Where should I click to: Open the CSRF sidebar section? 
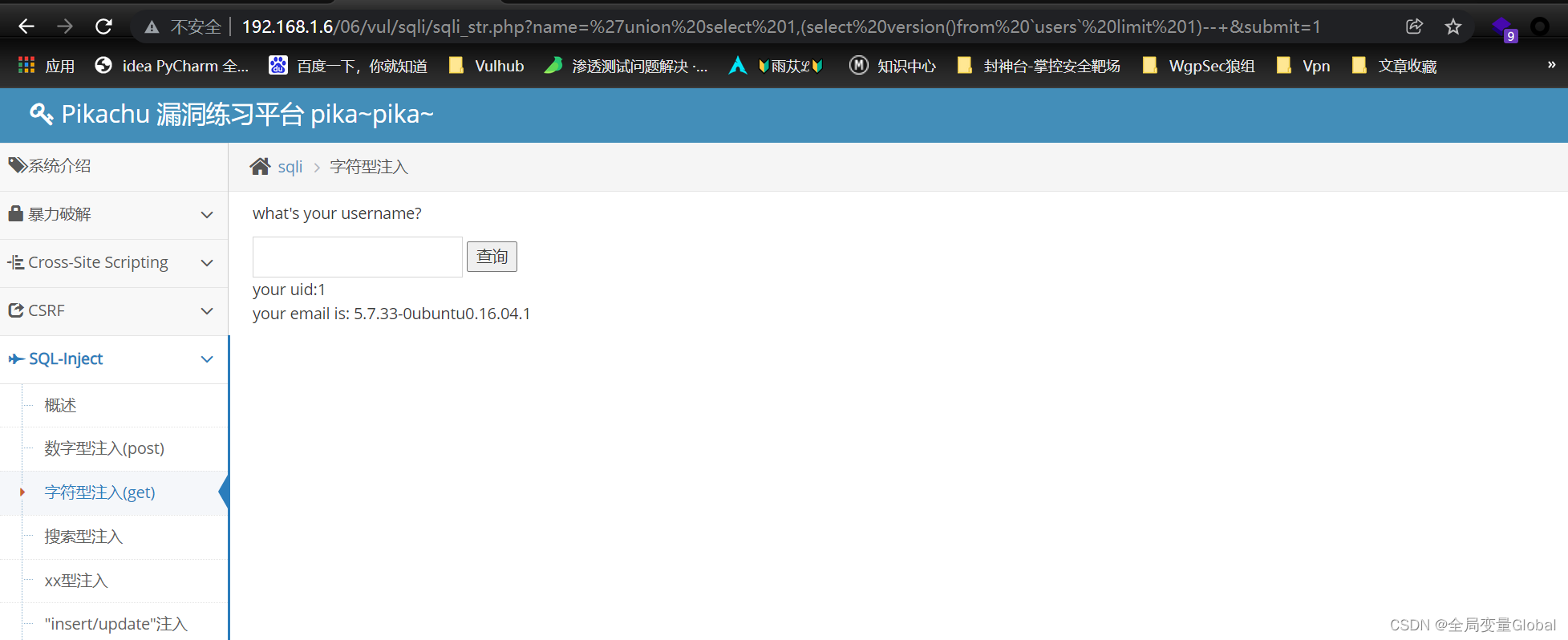pyautogui.click(x=114, y=311)
